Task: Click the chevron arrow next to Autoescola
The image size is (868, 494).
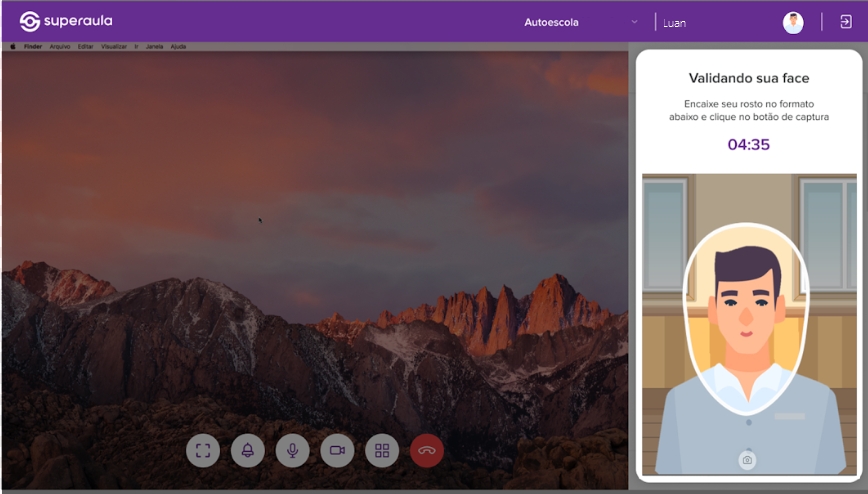Action: (634, 22)
